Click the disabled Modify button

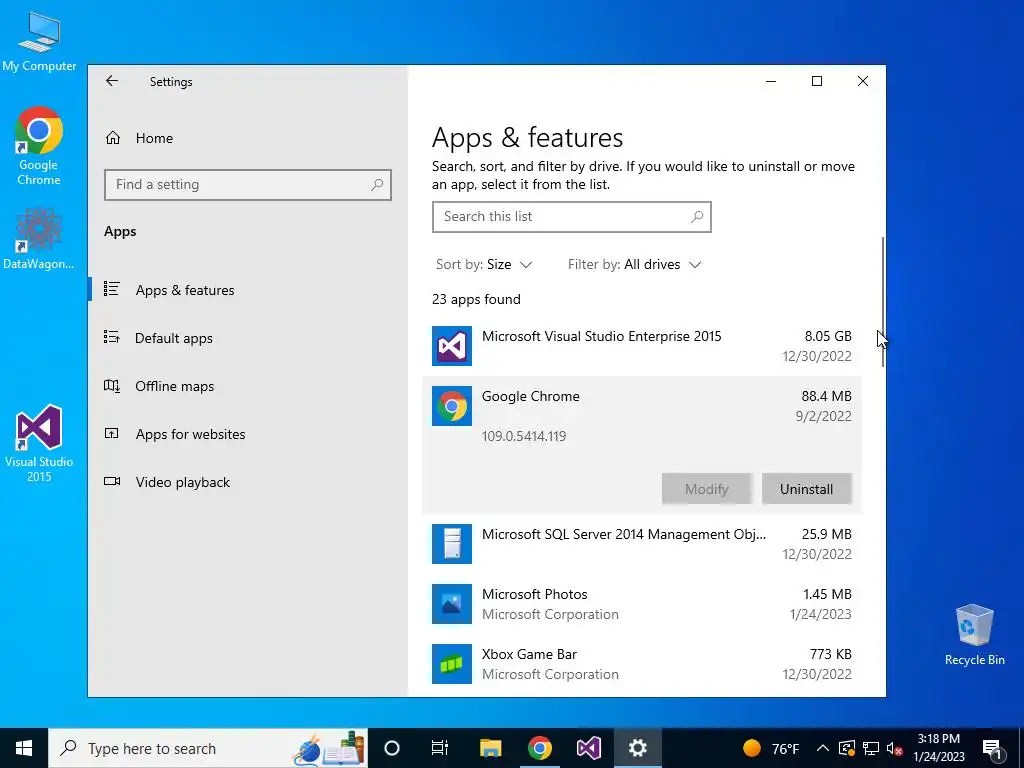707,489
